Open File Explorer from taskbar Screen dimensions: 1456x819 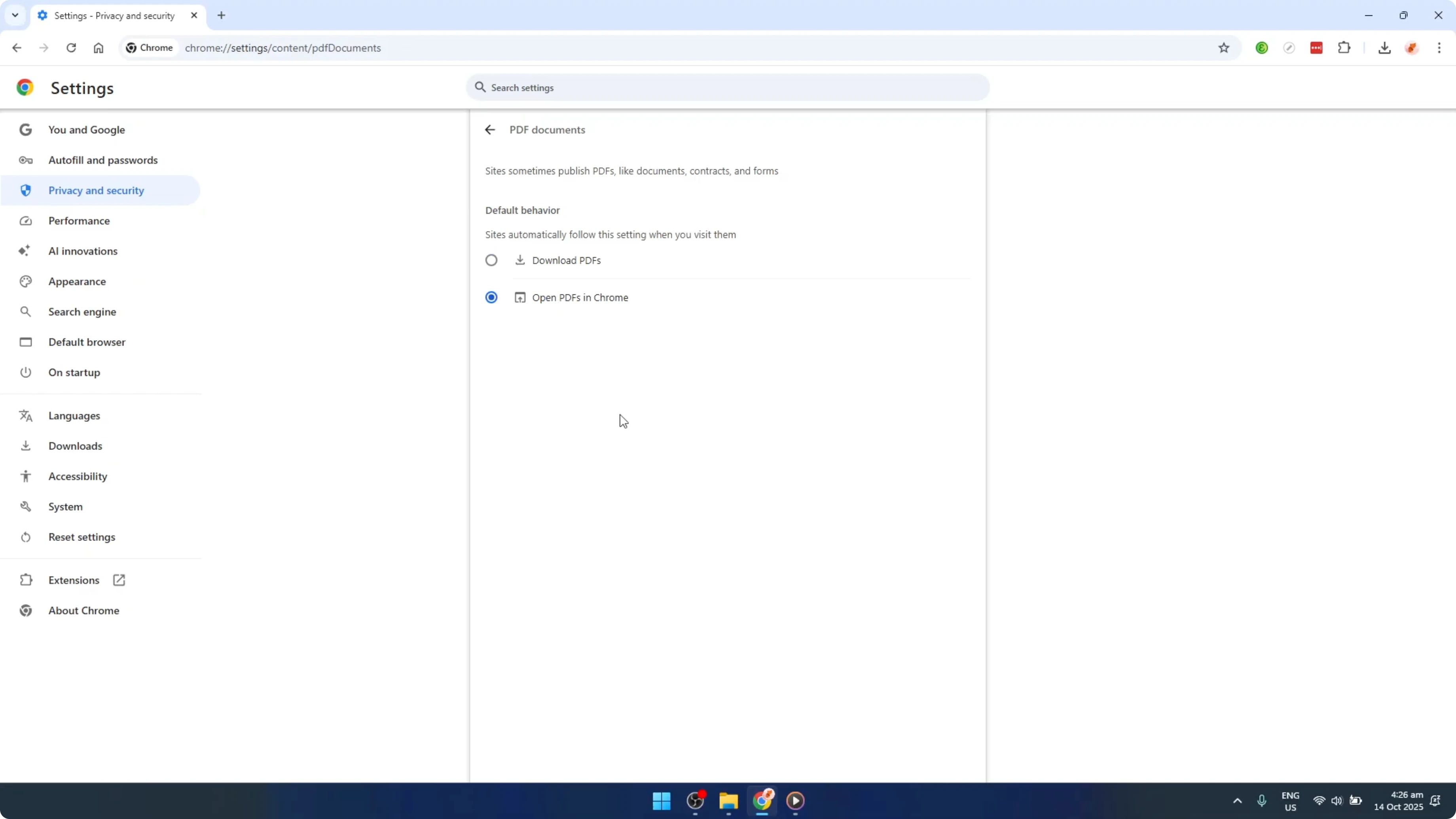728,800
